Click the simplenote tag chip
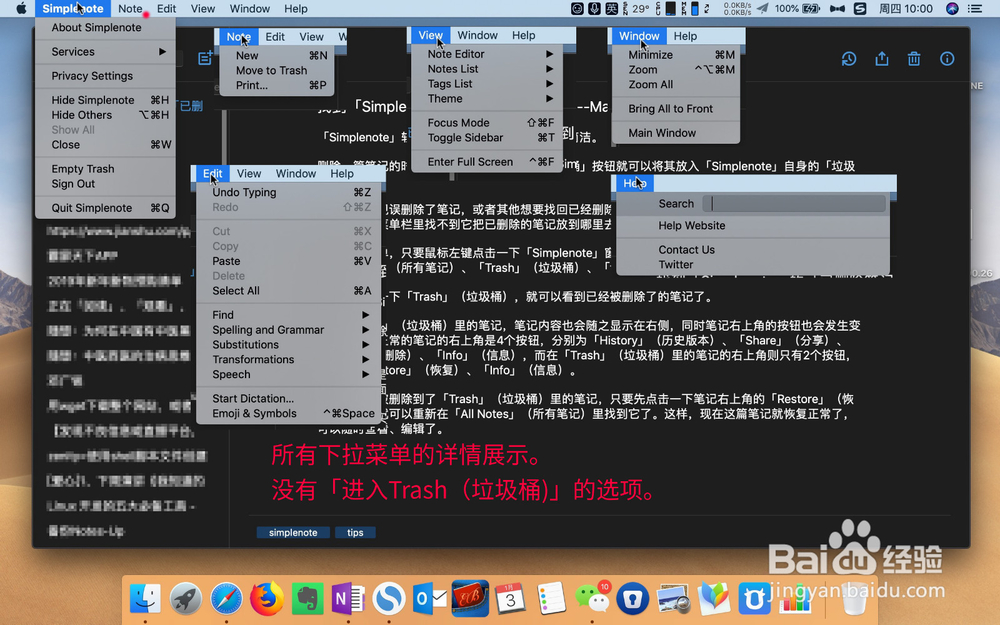 [x=293, y=533]
